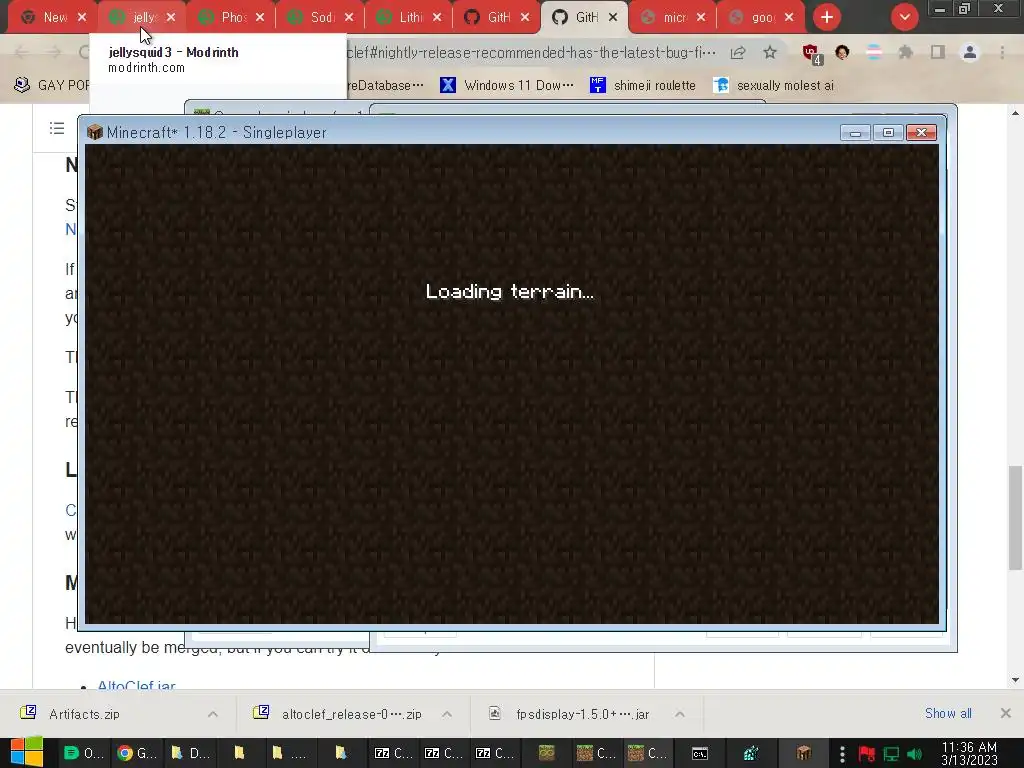This screenshot has width=1024, height=768.
Task: Click the network tray icon
Action: (891, 754)
